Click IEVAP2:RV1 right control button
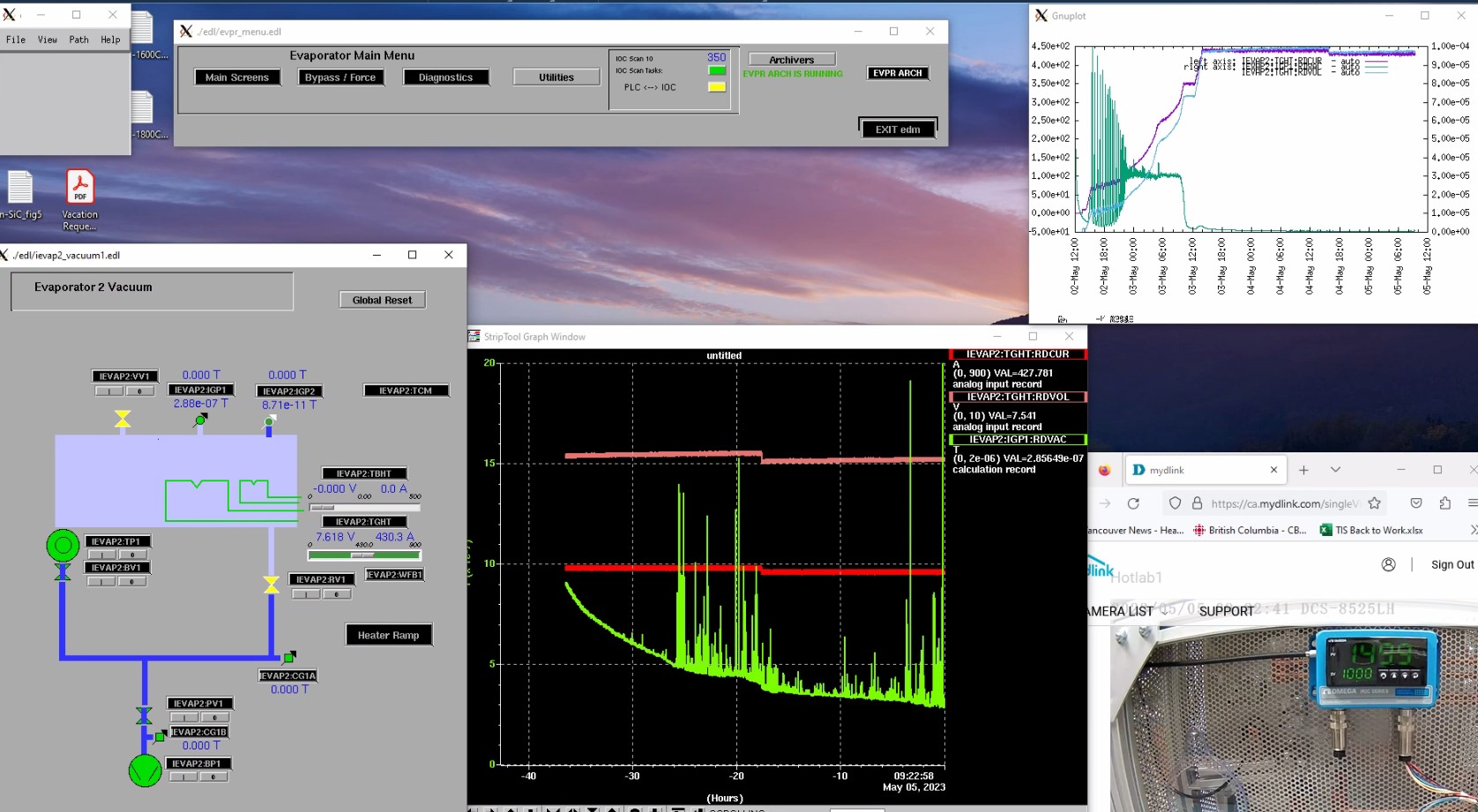The width and height of the screenshot is (1478, 812). (x=336, y=594)
